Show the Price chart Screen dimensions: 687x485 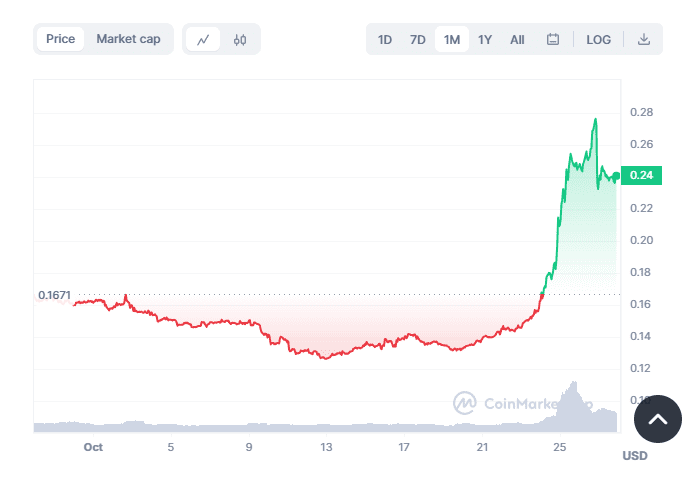60,39
